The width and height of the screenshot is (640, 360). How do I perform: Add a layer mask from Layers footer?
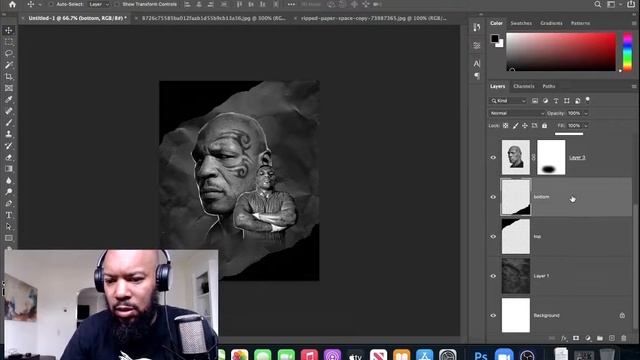576,338
